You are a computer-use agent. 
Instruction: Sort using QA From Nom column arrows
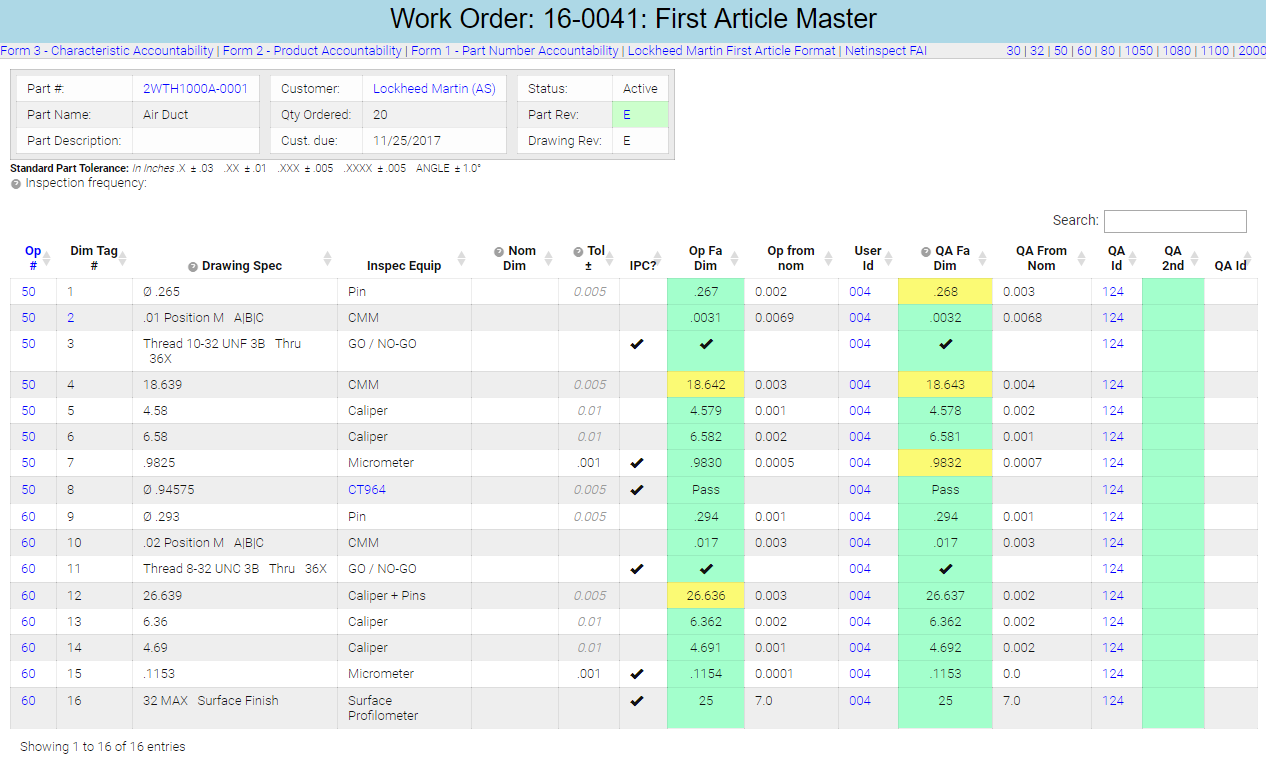1083,258
